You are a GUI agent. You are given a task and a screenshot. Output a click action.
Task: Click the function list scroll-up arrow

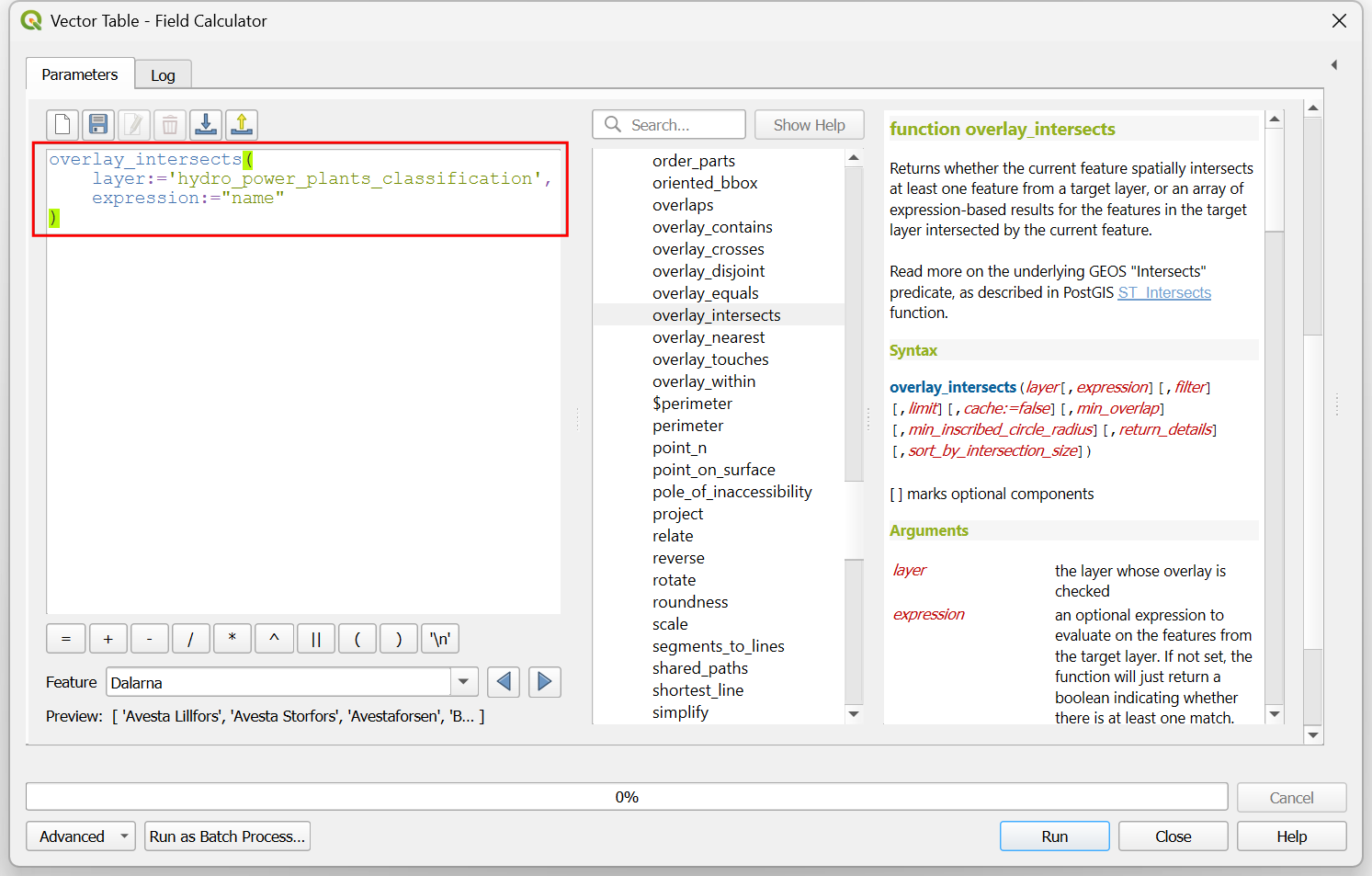(x=854, y=158)
